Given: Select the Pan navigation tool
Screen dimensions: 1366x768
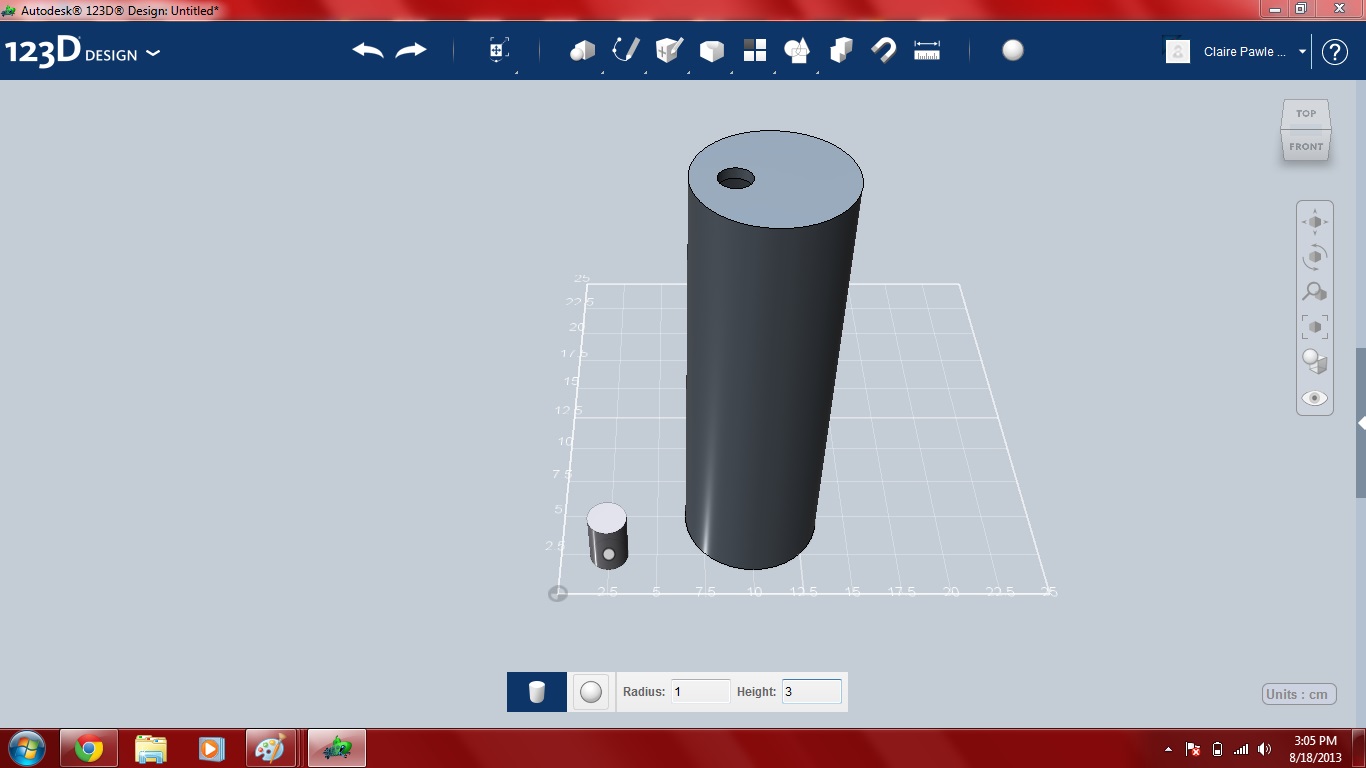Looking at the screenshot, I should pos(1314,222).
